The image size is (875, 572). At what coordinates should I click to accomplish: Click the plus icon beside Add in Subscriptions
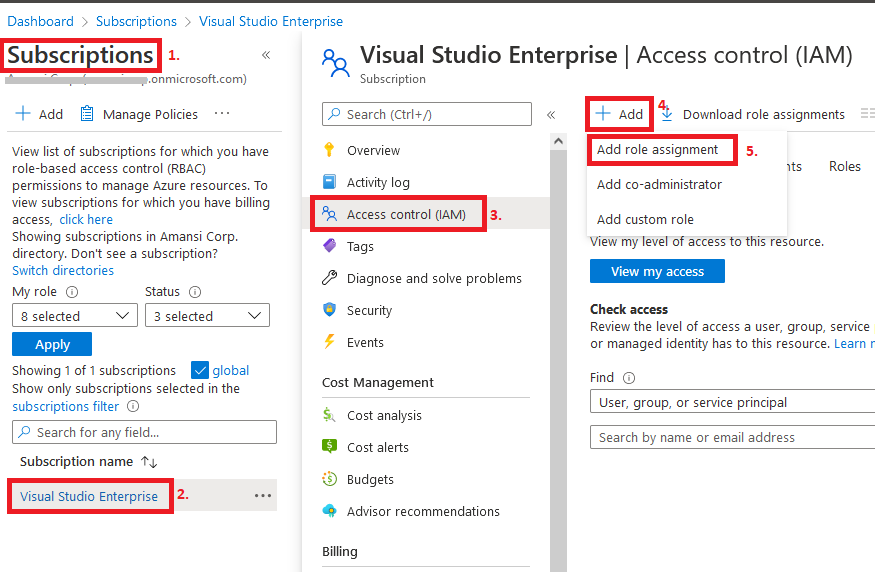click(x=23, y=113)
